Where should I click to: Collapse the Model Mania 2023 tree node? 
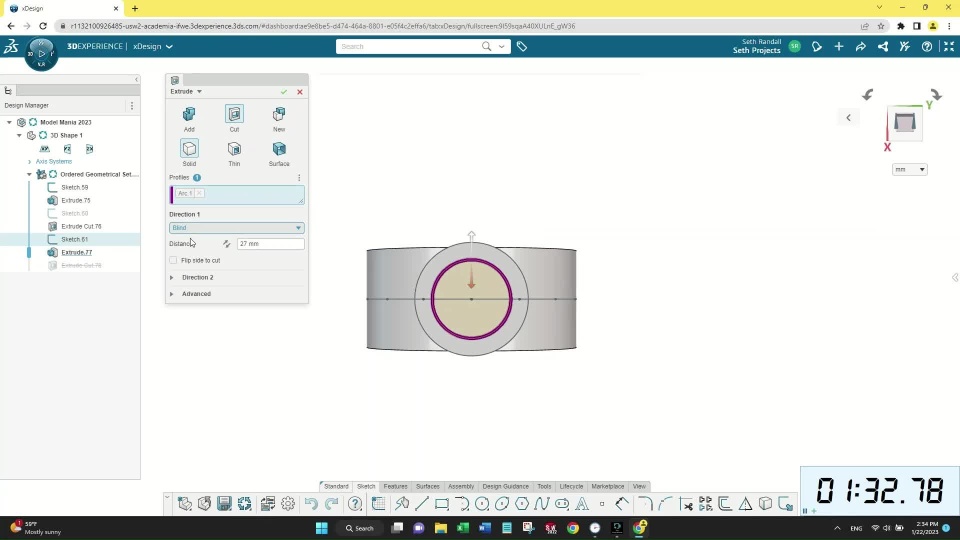pyautogui.click(x=9, y=122)
